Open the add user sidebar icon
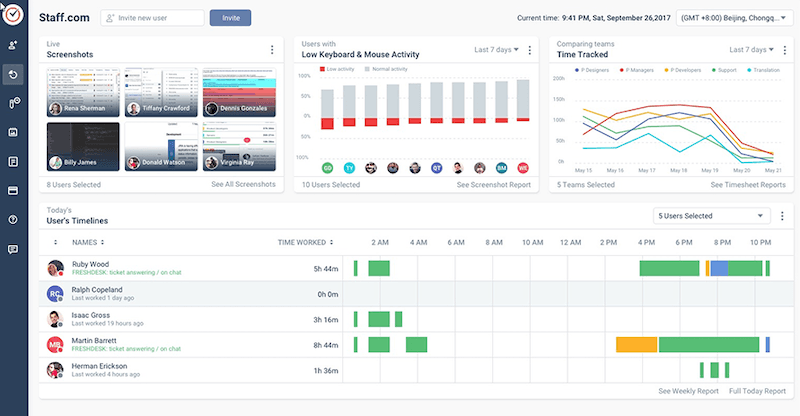This screenshot has height=416, width=800. coord(14,45)
